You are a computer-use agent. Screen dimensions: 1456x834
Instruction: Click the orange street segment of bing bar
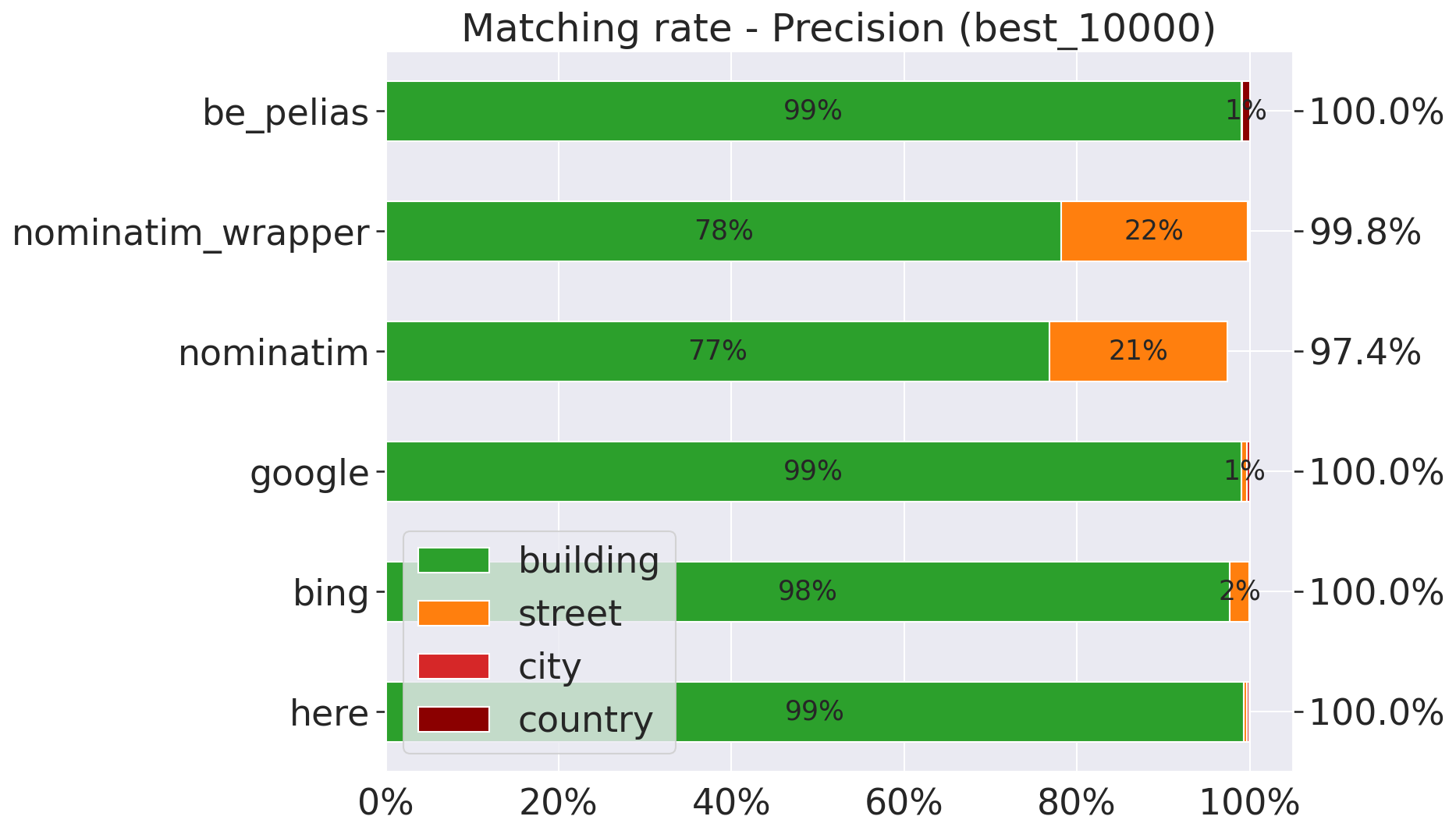(x=1238, y=592)
